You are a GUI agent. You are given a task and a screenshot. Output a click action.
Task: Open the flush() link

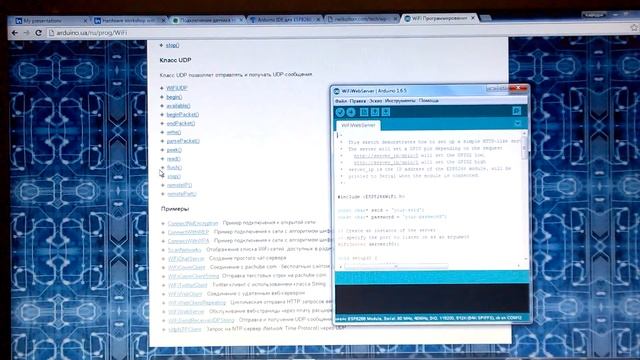tap(174, 168)
